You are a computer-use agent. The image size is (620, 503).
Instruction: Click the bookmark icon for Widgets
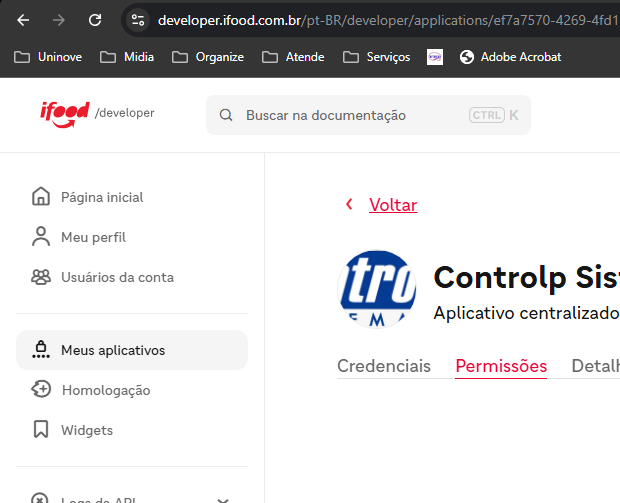click(41, 429)
